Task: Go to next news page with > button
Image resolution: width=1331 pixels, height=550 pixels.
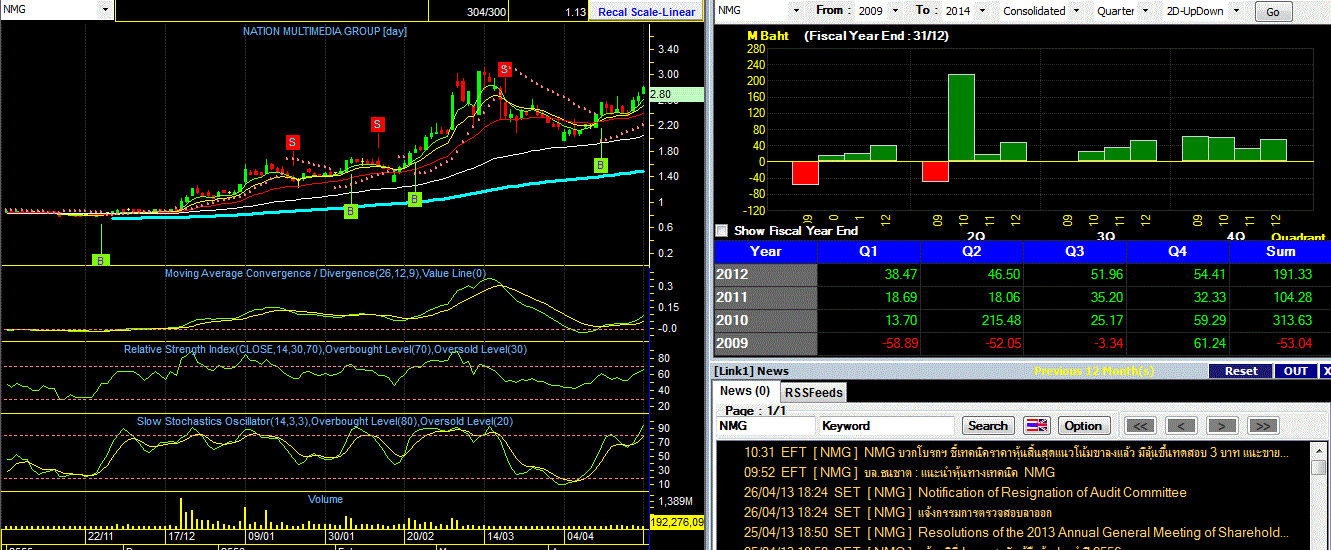Action: [1222, 426]
